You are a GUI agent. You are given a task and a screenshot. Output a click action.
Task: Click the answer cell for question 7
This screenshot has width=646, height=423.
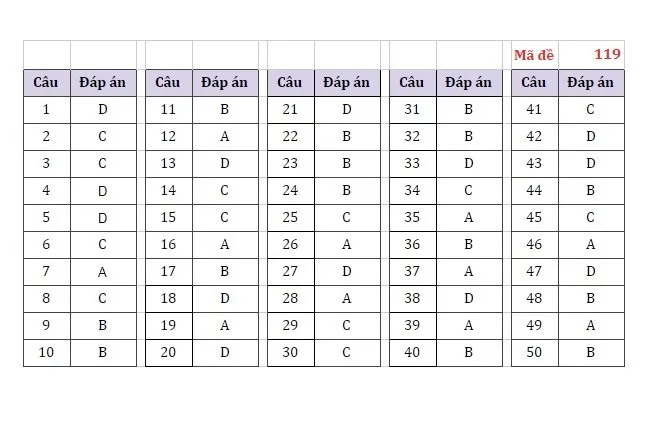pyautogui.click(x=103, y=272)
